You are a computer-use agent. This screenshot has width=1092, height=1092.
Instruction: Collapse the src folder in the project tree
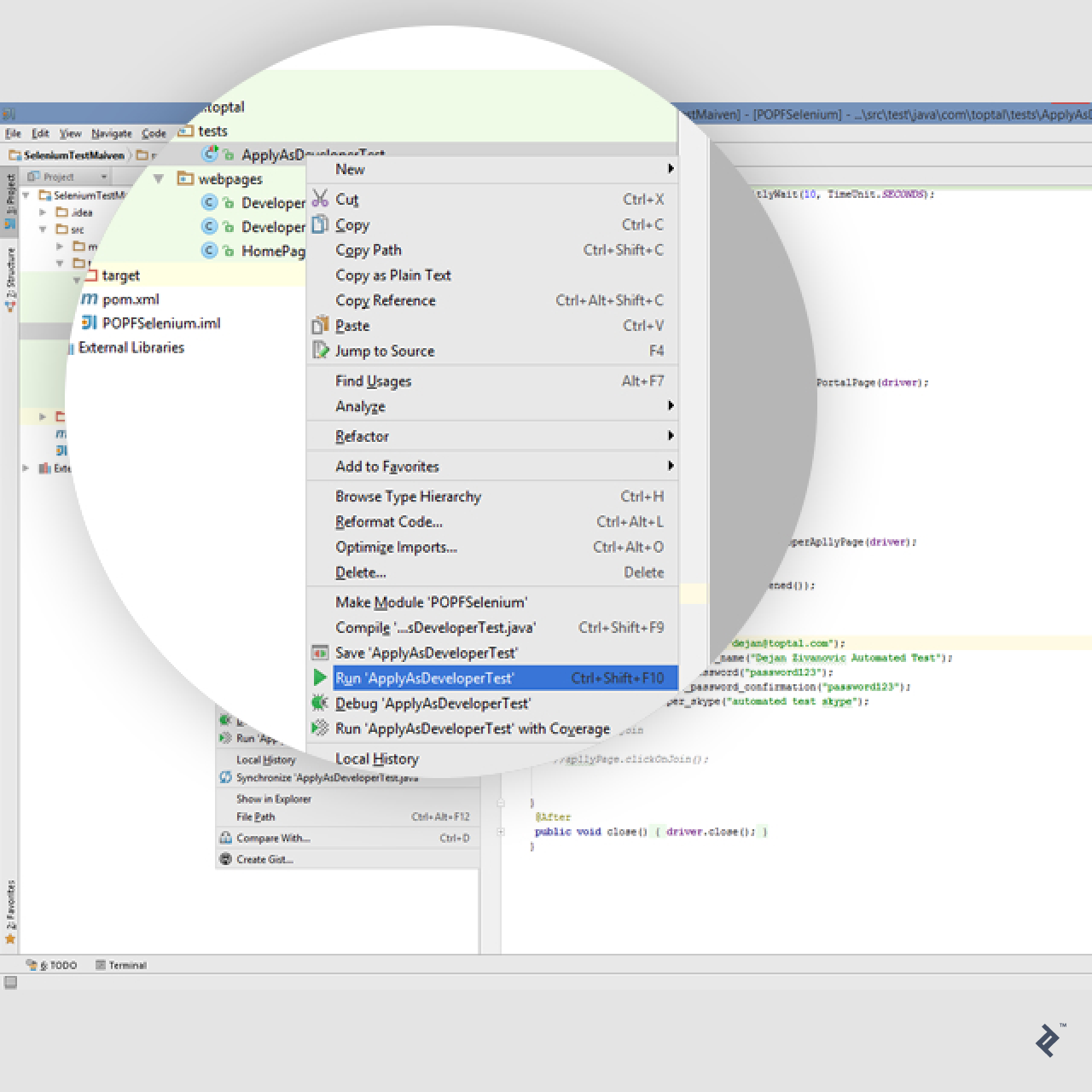[44, 229]
